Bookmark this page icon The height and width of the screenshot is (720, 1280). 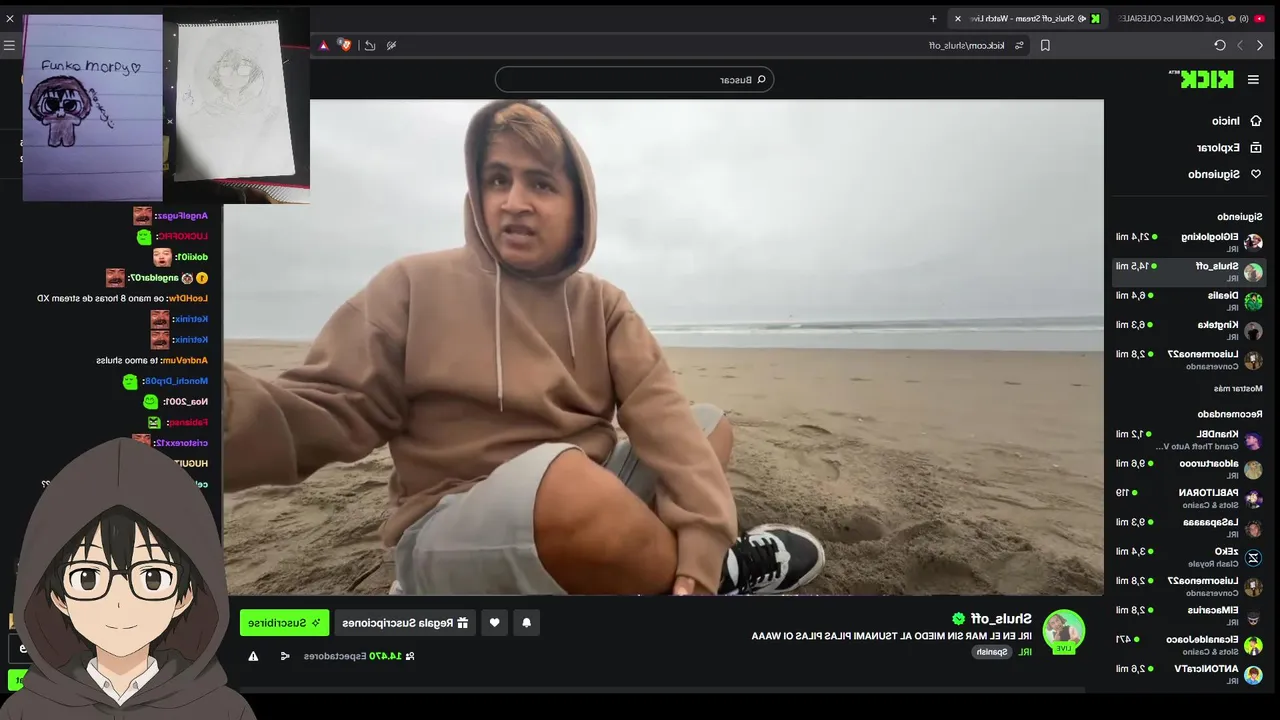tap(1045, 45)
